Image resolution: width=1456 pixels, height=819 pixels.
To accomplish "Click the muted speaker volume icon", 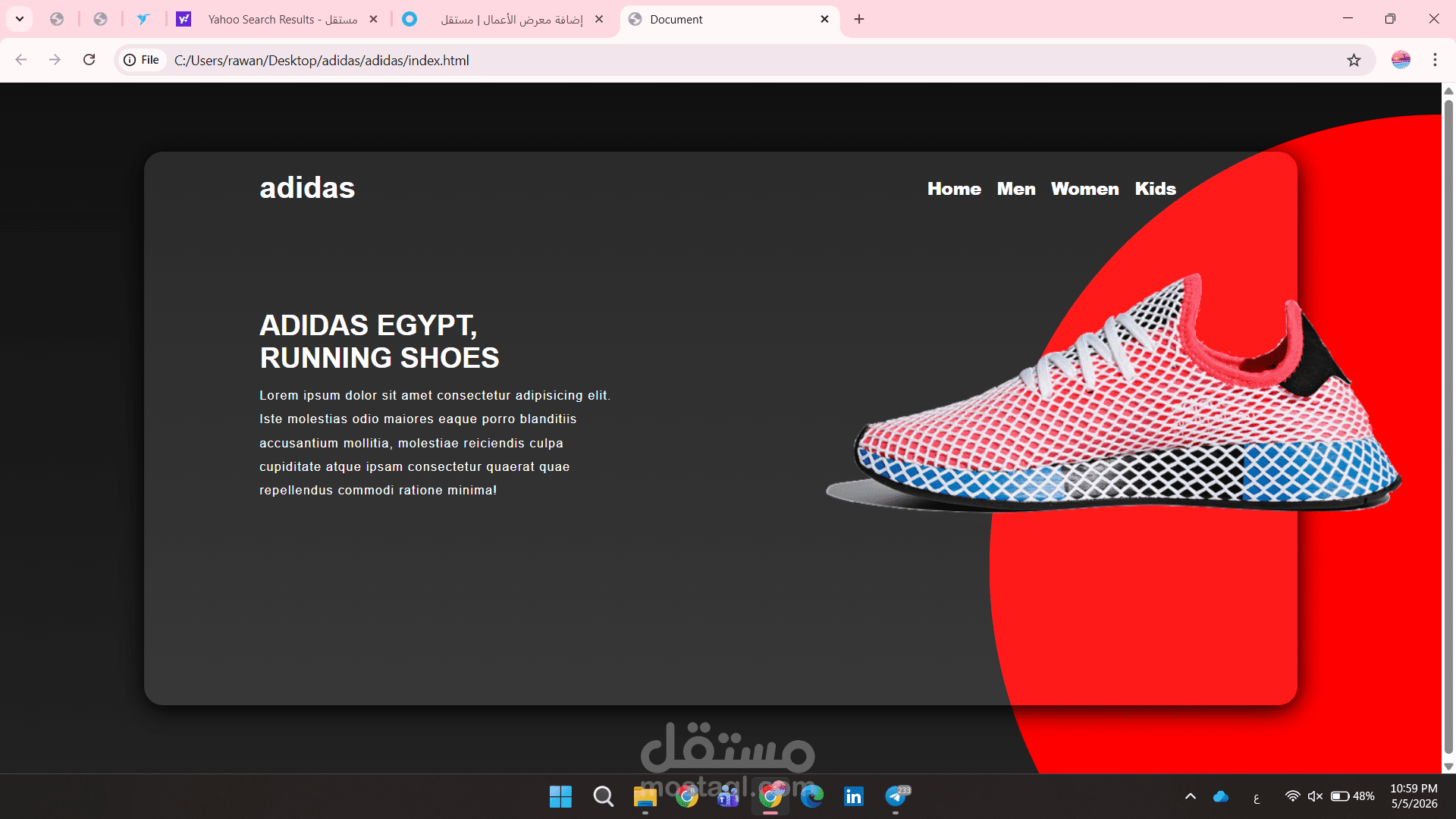I will tap(1316, 796).
